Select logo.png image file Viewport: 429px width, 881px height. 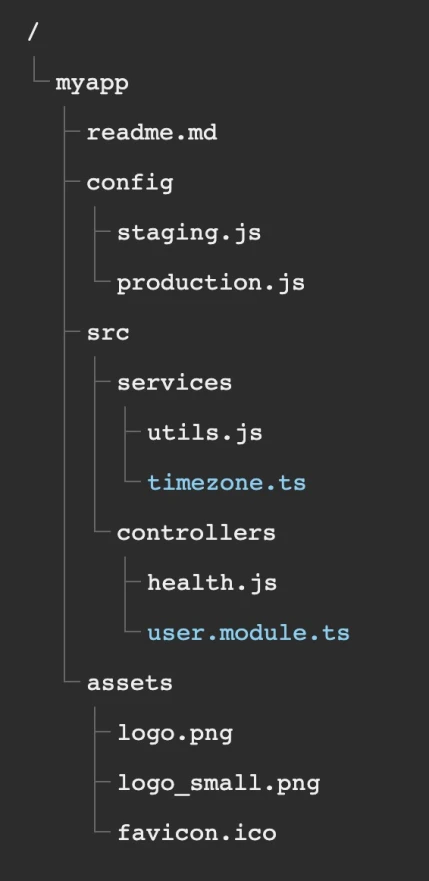coord(175,734)
